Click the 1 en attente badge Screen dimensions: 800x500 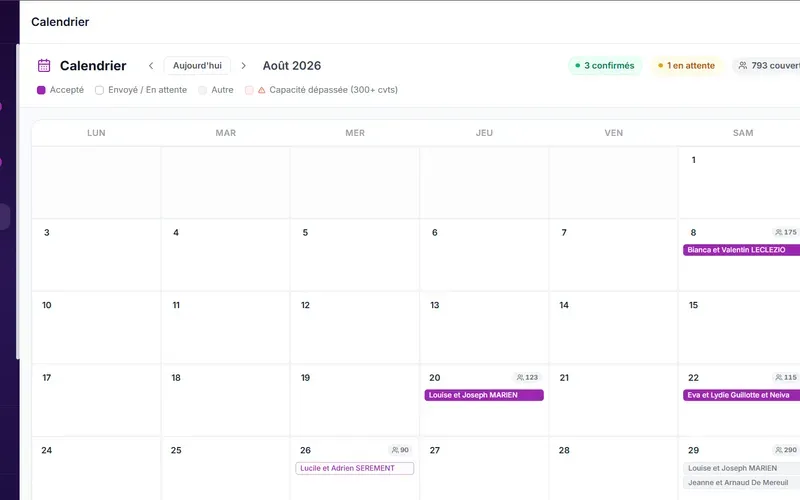coord(686,65)
